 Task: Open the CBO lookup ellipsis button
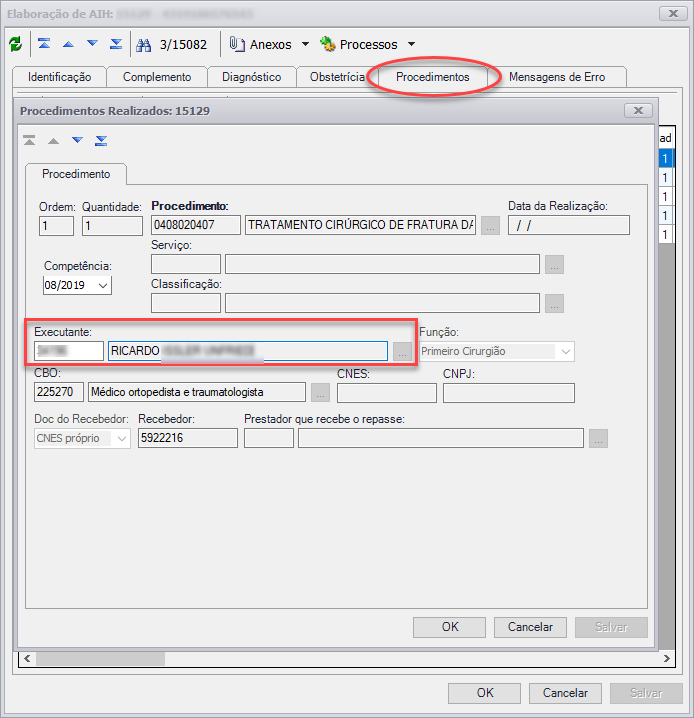click(320, 393)
